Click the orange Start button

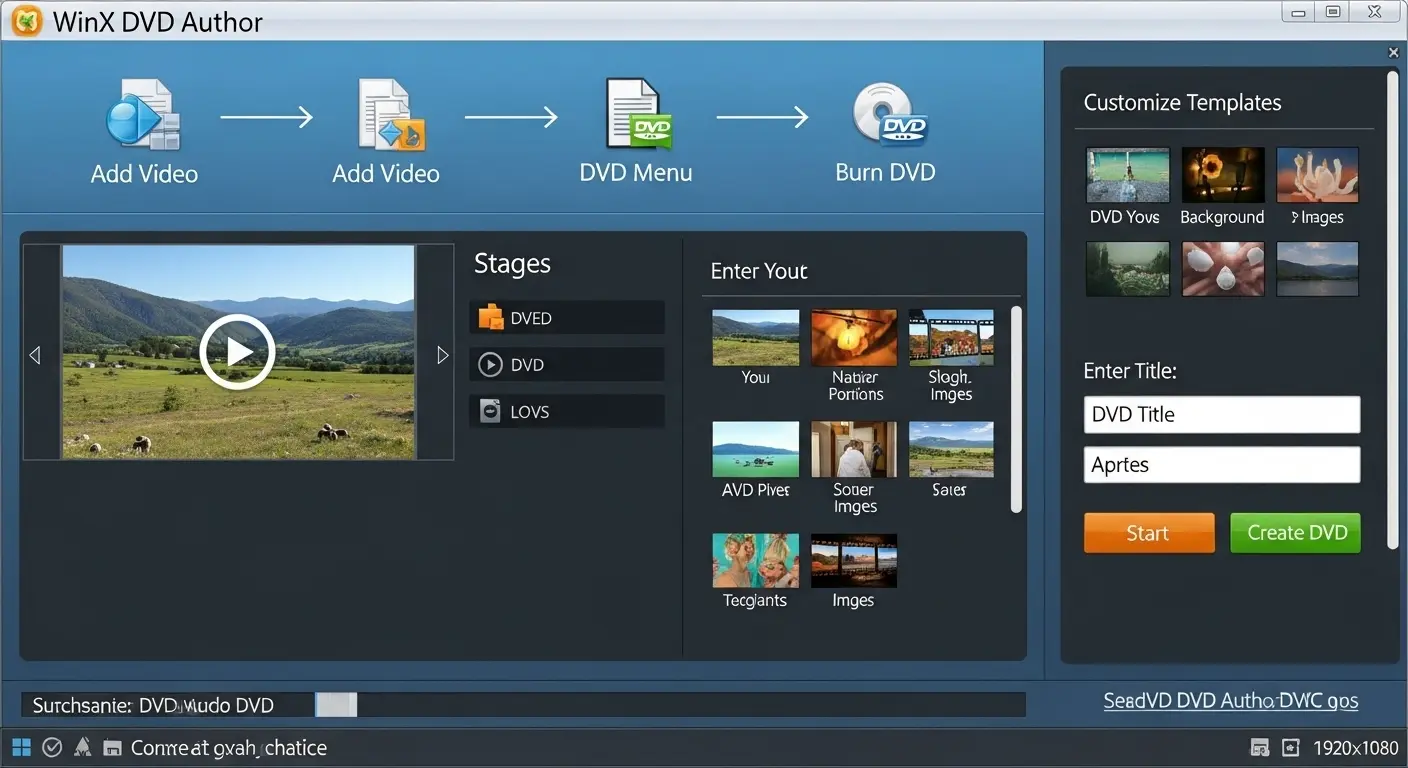tap(1149, 533)
